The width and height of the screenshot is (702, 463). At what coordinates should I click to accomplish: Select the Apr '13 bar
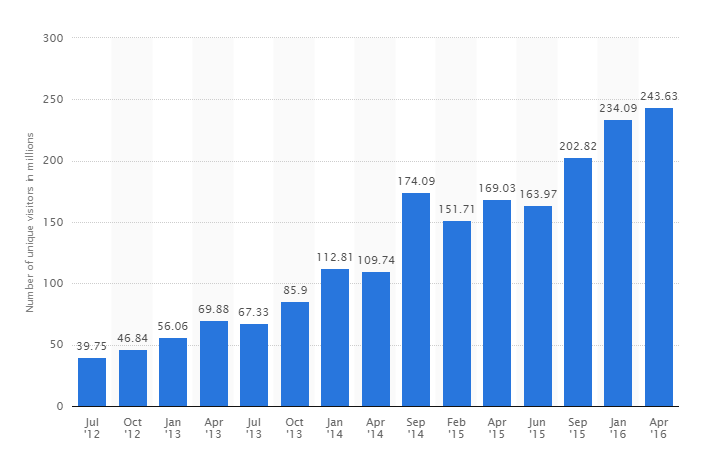click(213, 364)
